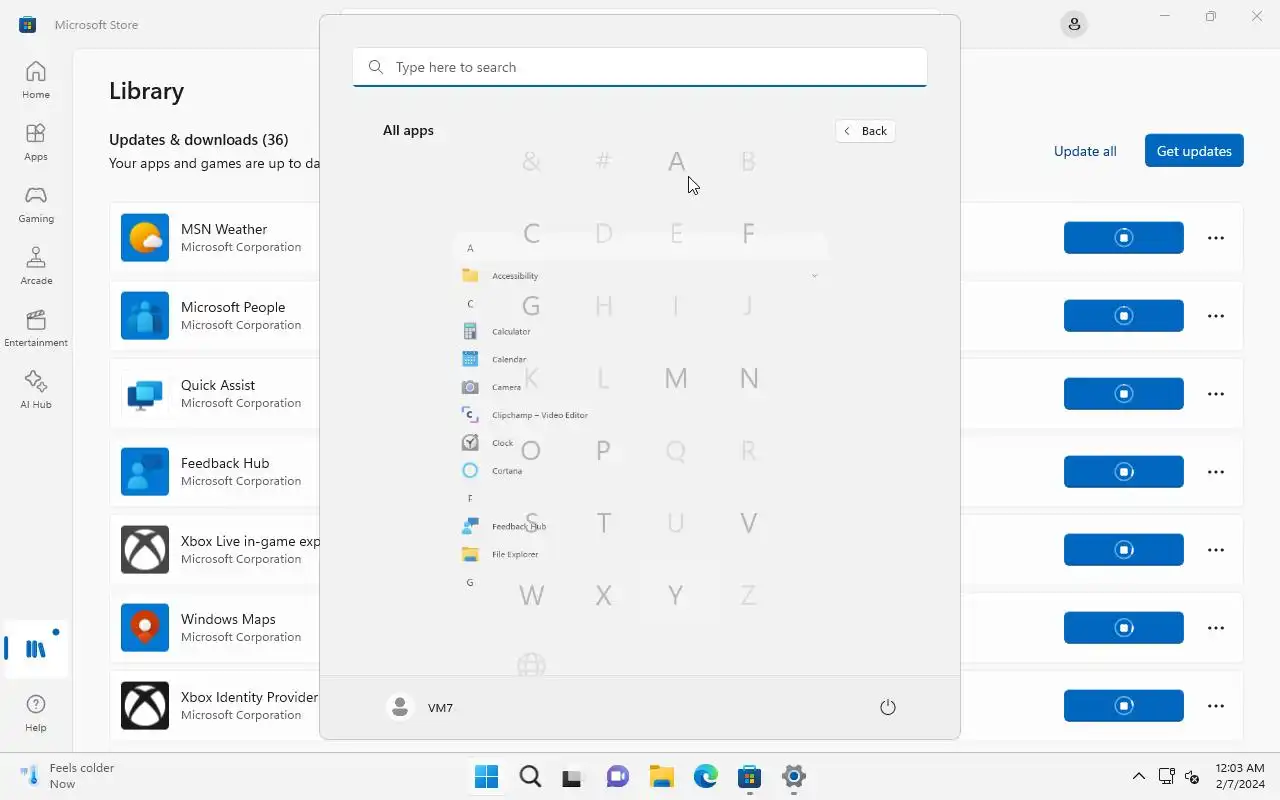The image size is (1280, 800).
Task: Jump to letter M in the alphabet grid
Action: click(676, 378)
